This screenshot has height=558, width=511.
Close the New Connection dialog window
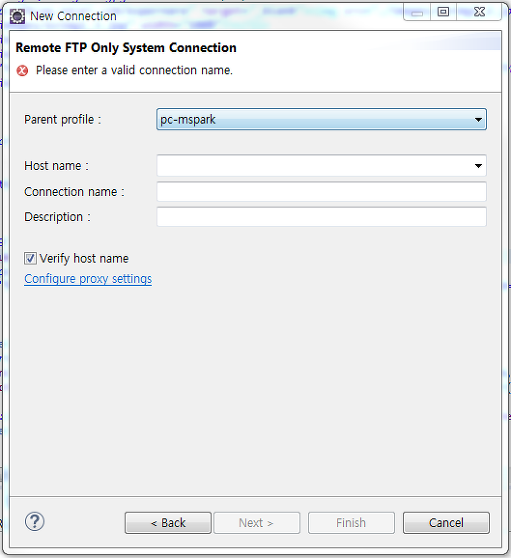pyautogui.click(x=479, y=12)
